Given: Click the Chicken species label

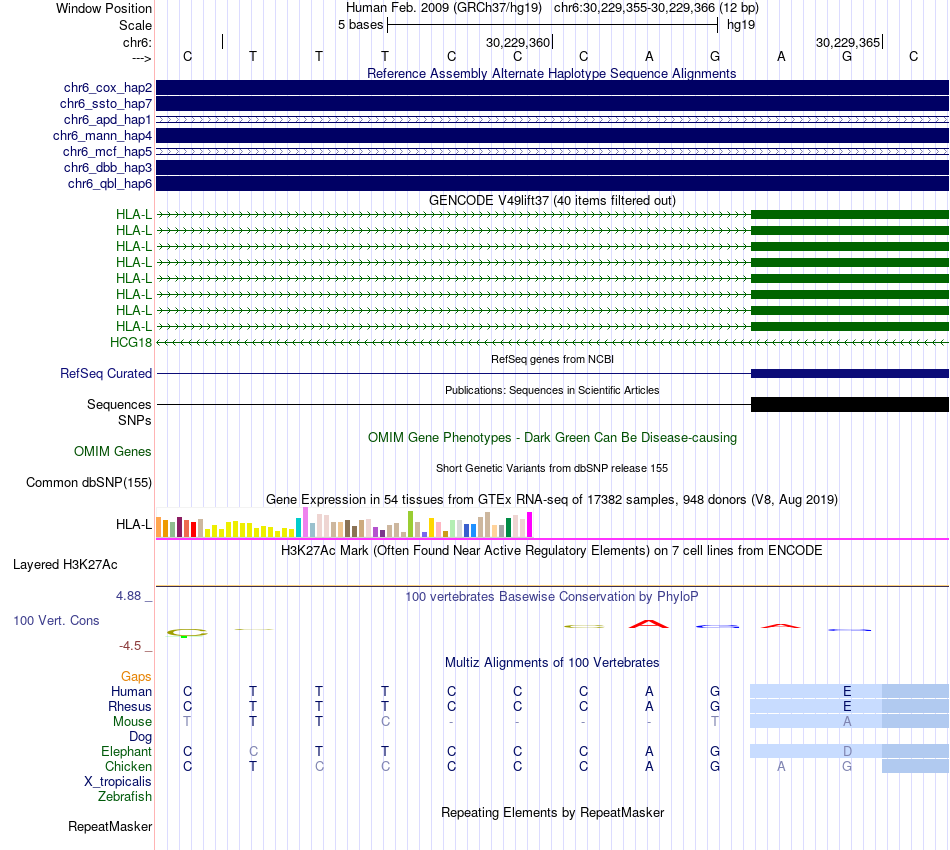Looking at the screenshot, I should click(x=128, y=766).
